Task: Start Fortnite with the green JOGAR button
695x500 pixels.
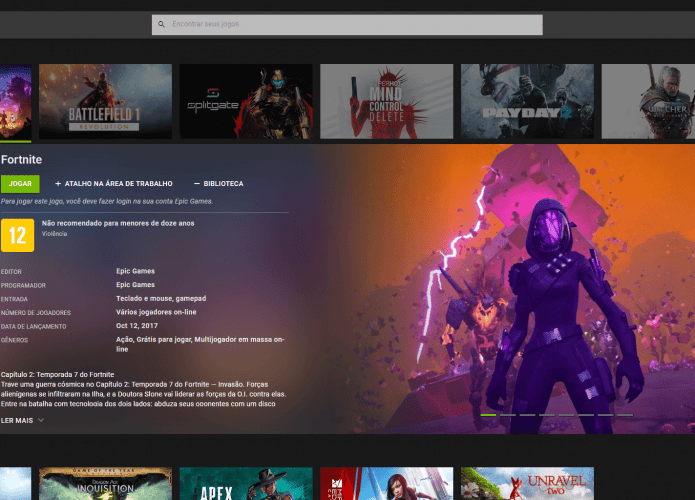Action: [20, 184]
